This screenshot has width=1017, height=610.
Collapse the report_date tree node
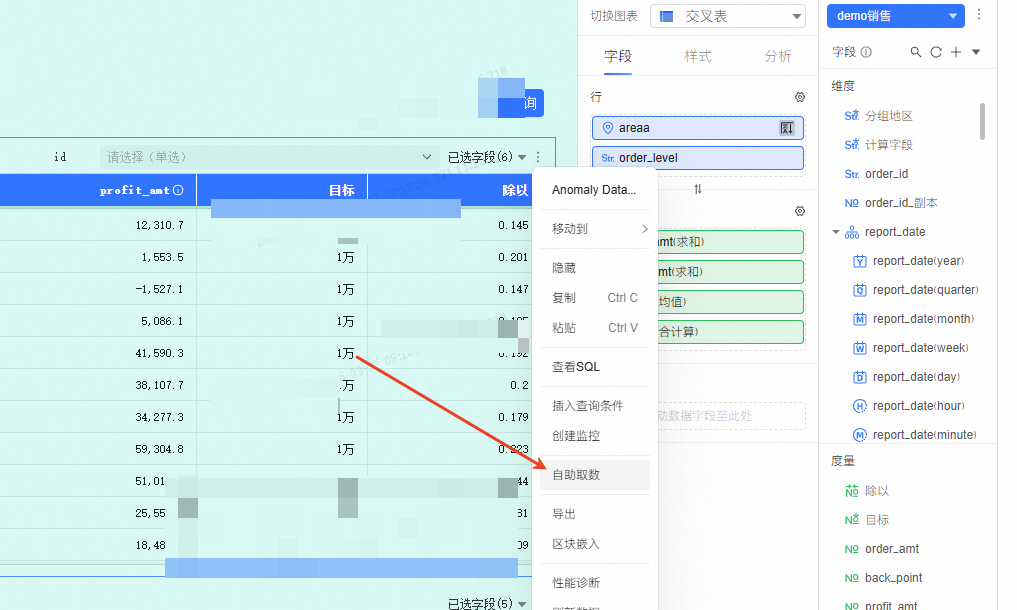tap(836, 232)
